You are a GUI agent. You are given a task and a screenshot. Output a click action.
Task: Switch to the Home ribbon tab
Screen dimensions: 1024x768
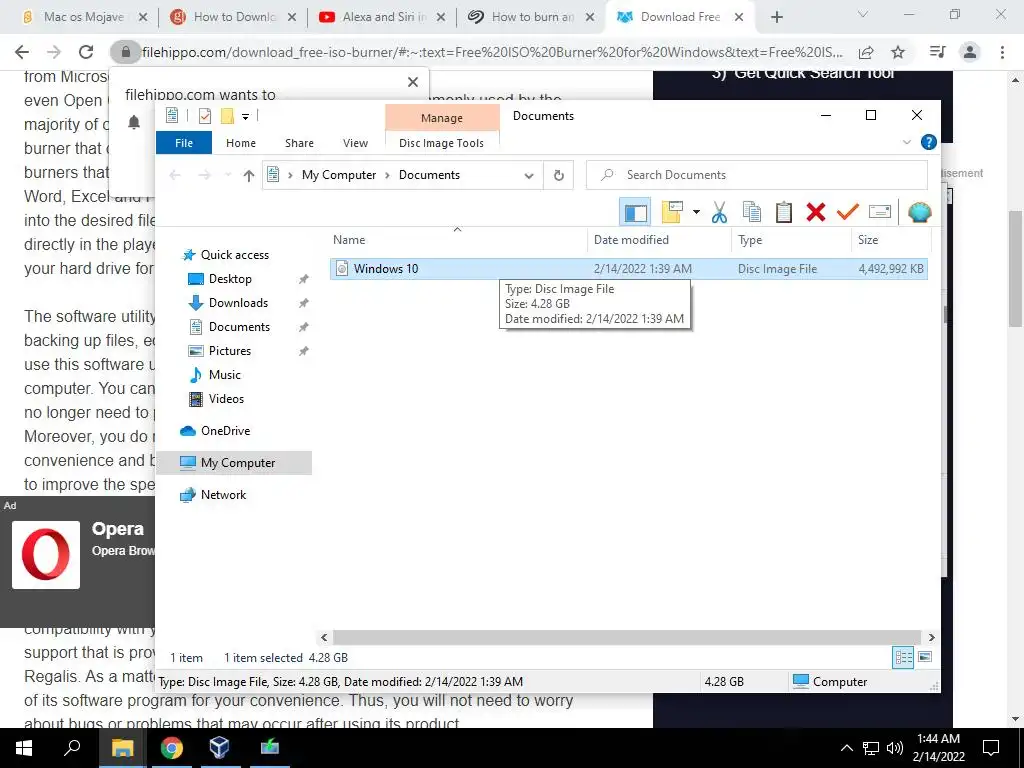point(241,143)
